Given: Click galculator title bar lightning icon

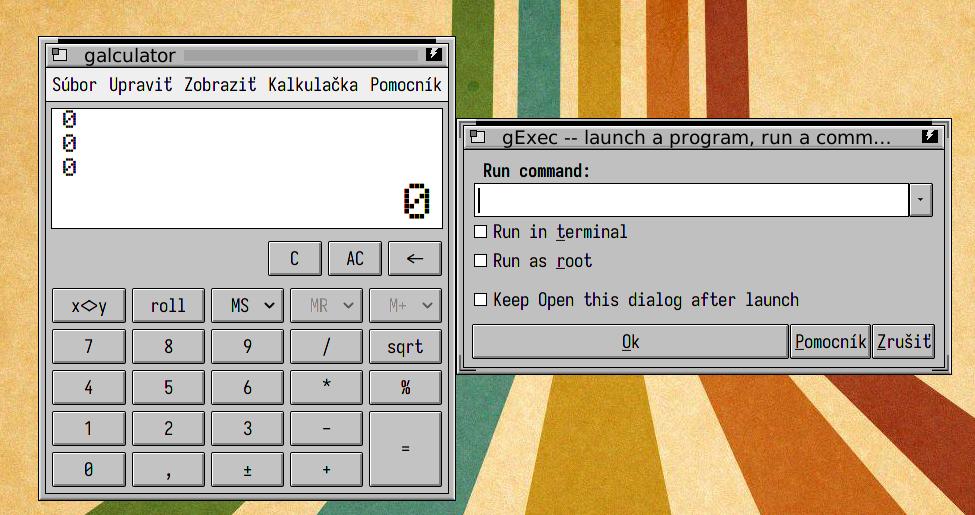Looking at the screenshot, I should (433, 55).
